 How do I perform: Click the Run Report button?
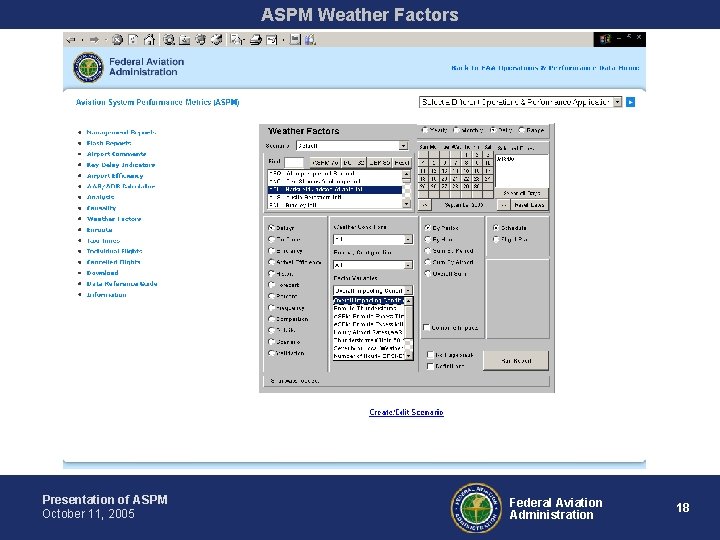click(x=516, y=361)
